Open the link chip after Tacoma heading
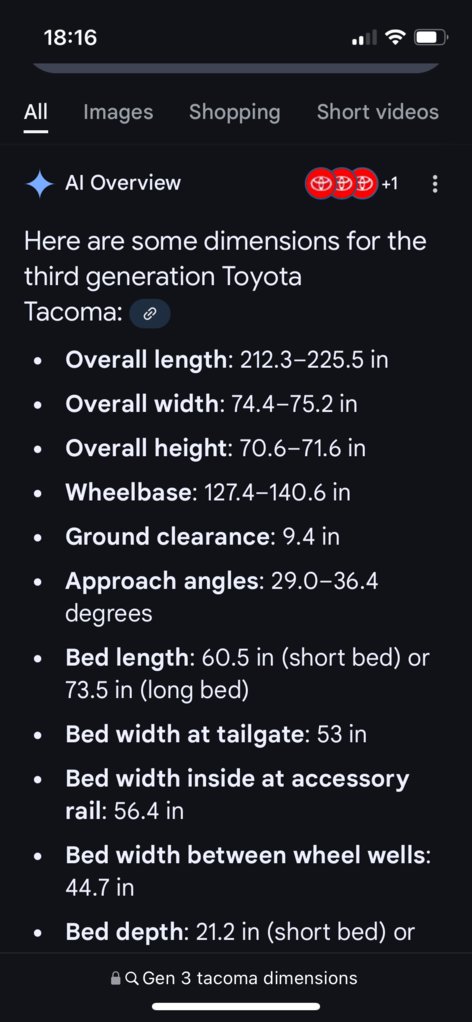Viewport: 472px width, 1022px height. (x=150, y=314)
